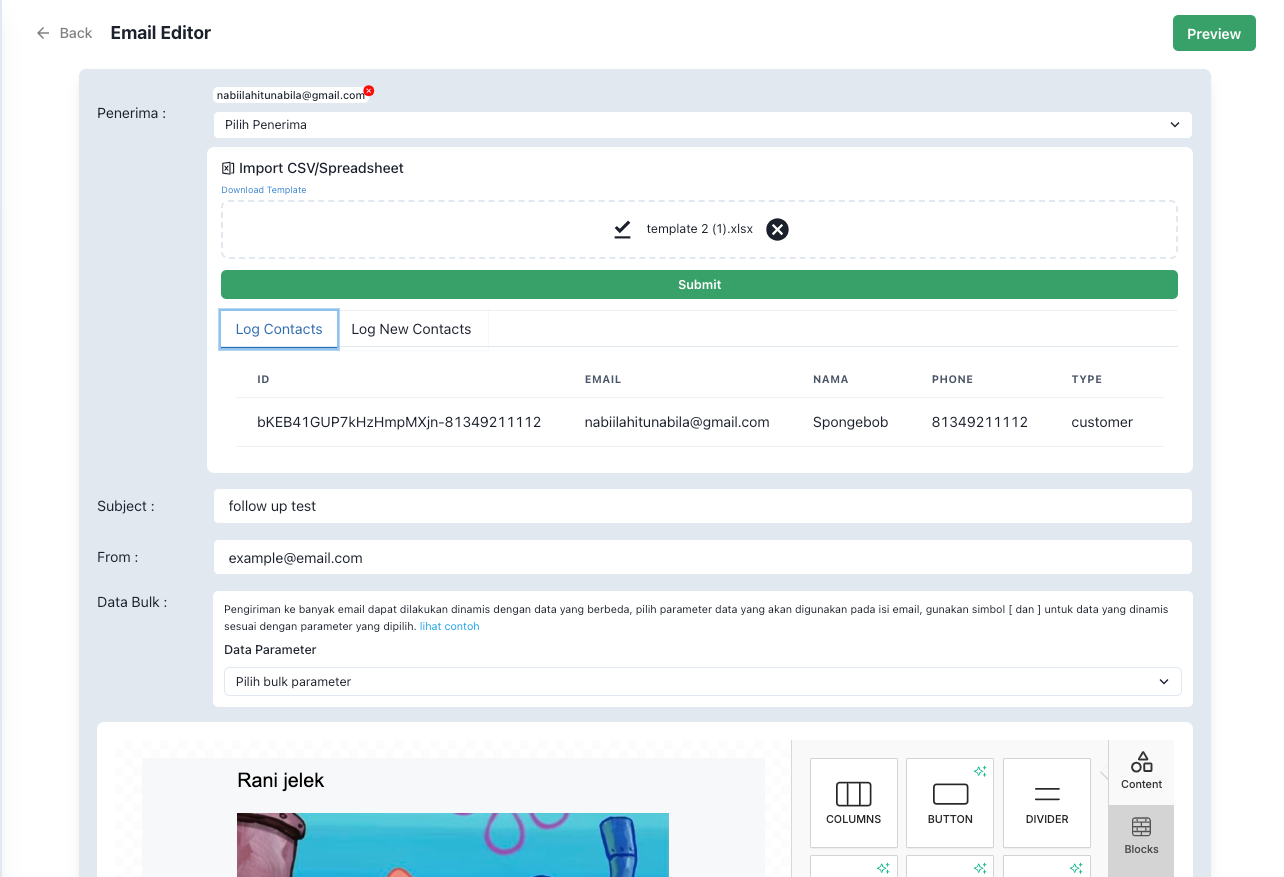This screenshot has height=877, width=1284.
Task: Select the Button content block
Action: click(949, 802)
